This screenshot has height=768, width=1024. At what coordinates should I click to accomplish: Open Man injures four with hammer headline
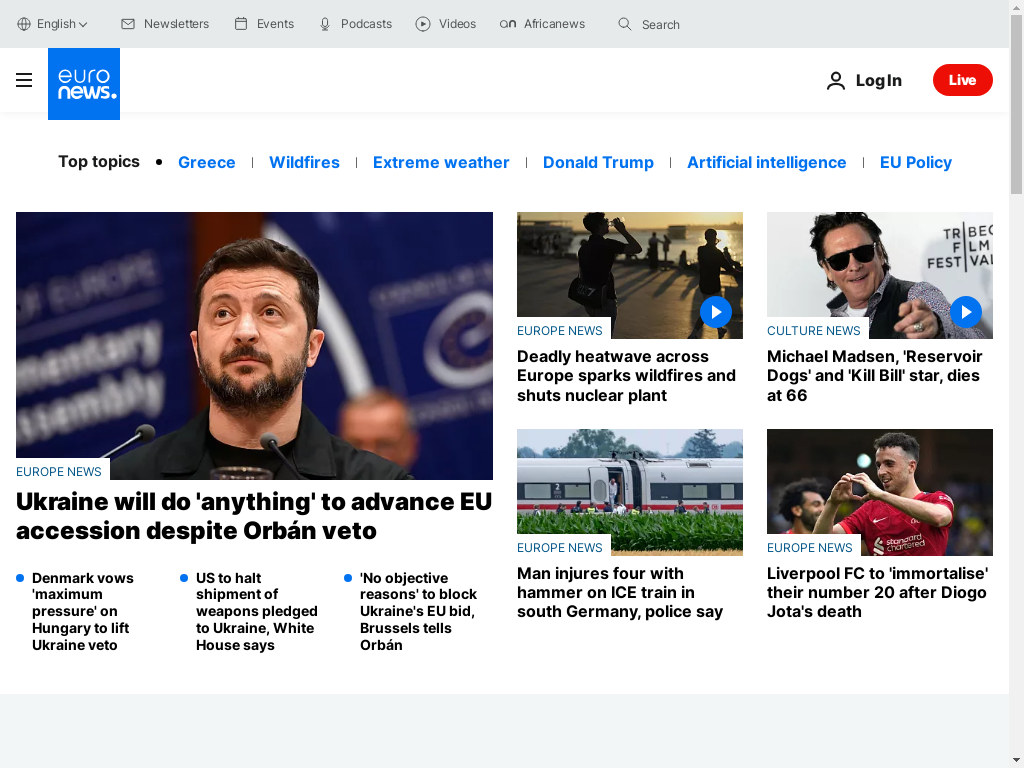(620, 592)
